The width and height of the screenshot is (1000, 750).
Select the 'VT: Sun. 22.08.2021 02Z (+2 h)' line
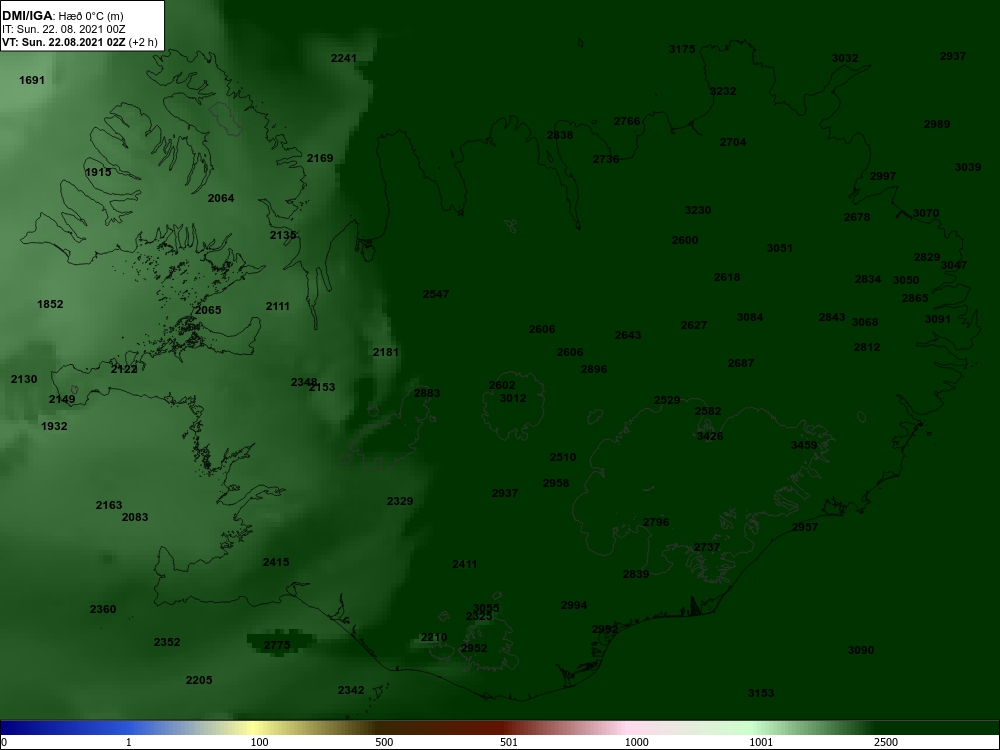point(80,42)
